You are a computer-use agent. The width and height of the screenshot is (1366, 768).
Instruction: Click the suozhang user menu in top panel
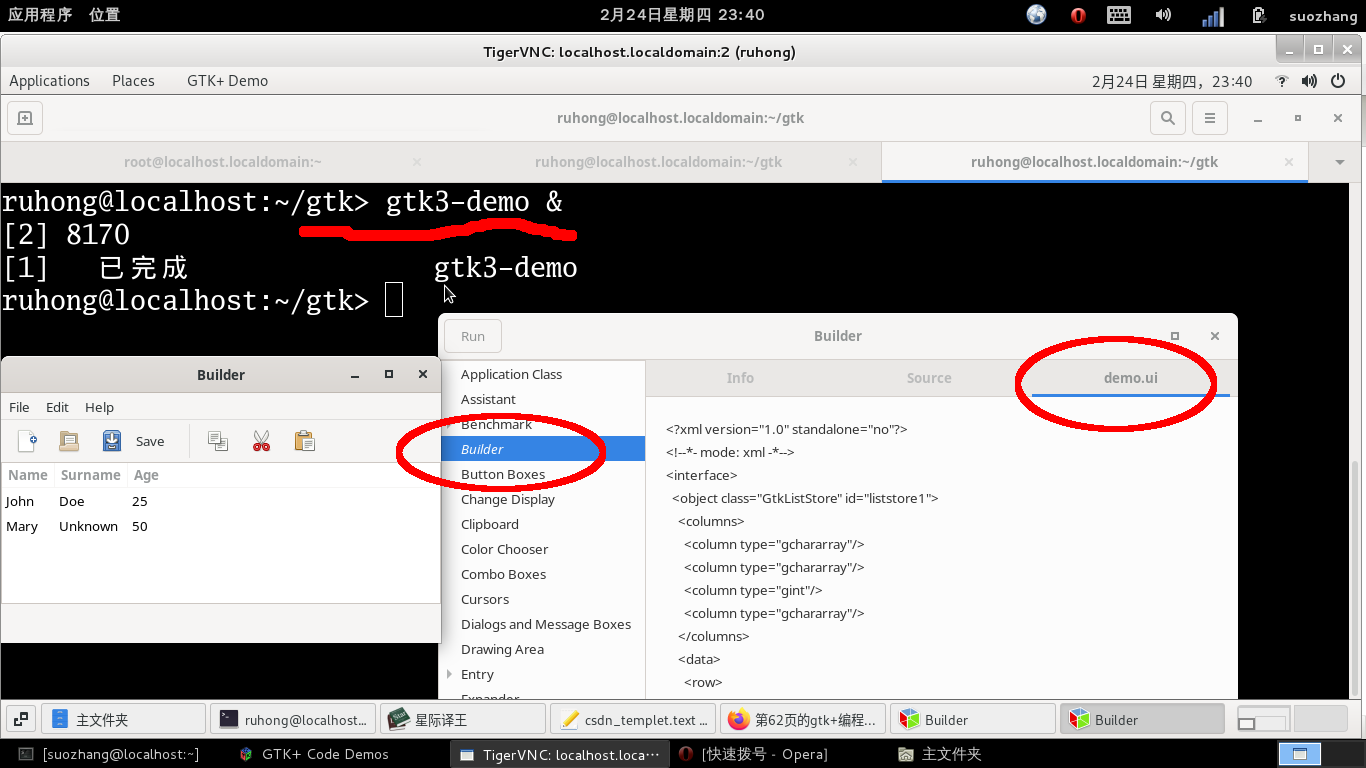click(1322, 15)
